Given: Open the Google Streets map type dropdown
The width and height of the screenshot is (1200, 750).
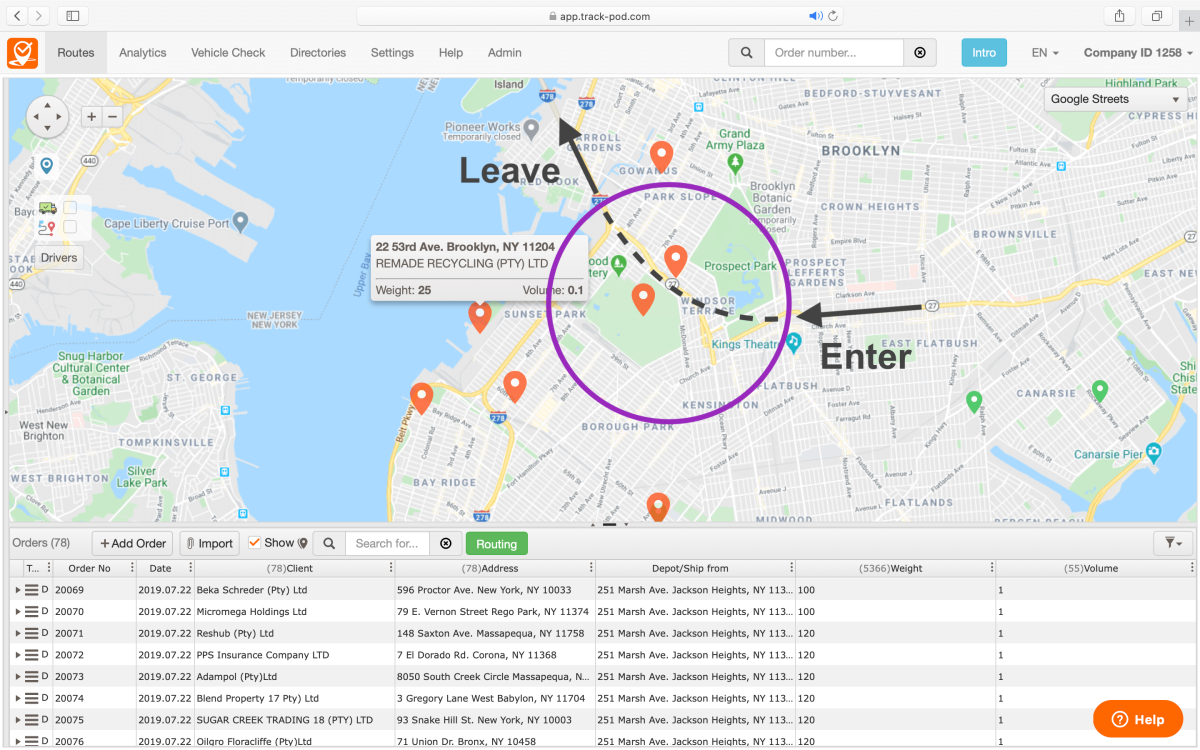Looking at the screenshot, I should (x=1116, y=99).
